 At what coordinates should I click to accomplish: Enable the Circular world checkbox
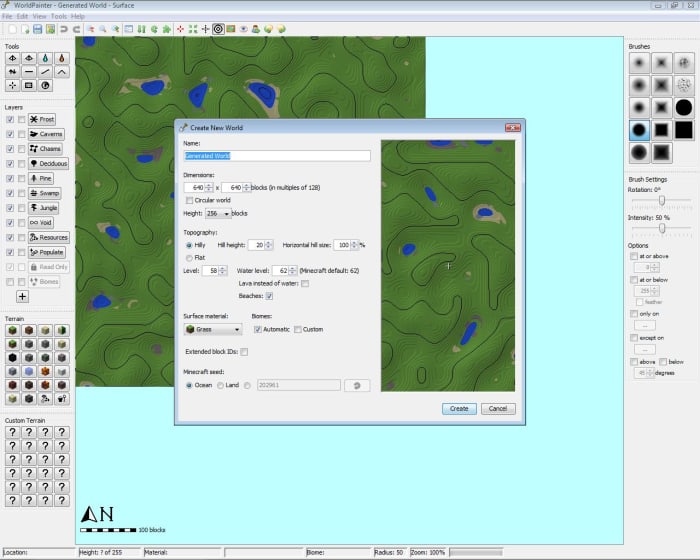[190, 200]
